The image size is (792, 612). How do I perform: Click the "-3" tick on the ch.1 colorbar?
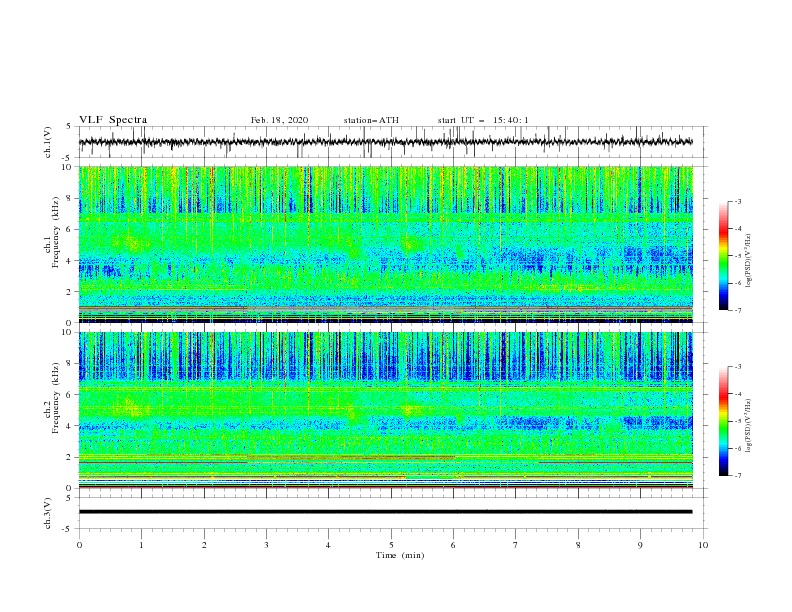737,201
